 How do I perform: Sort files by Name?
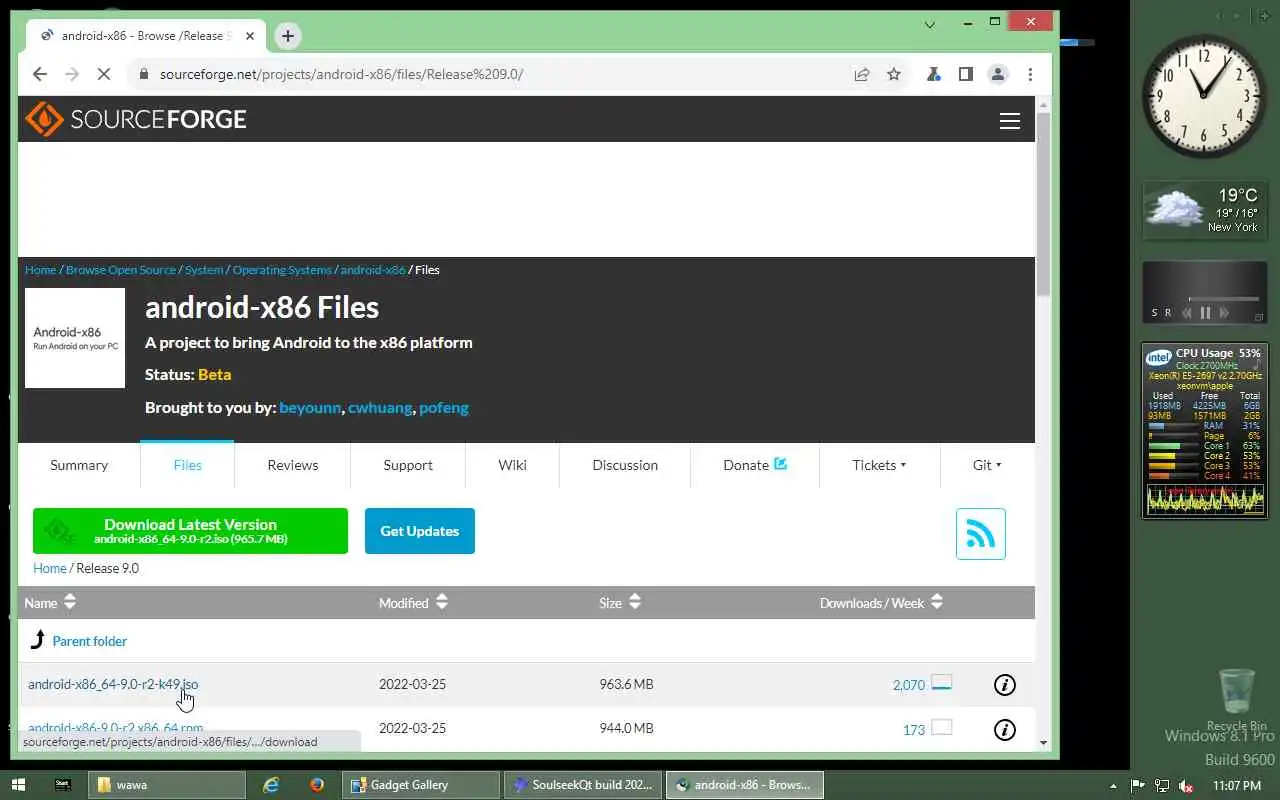click(x=50, y=603)
